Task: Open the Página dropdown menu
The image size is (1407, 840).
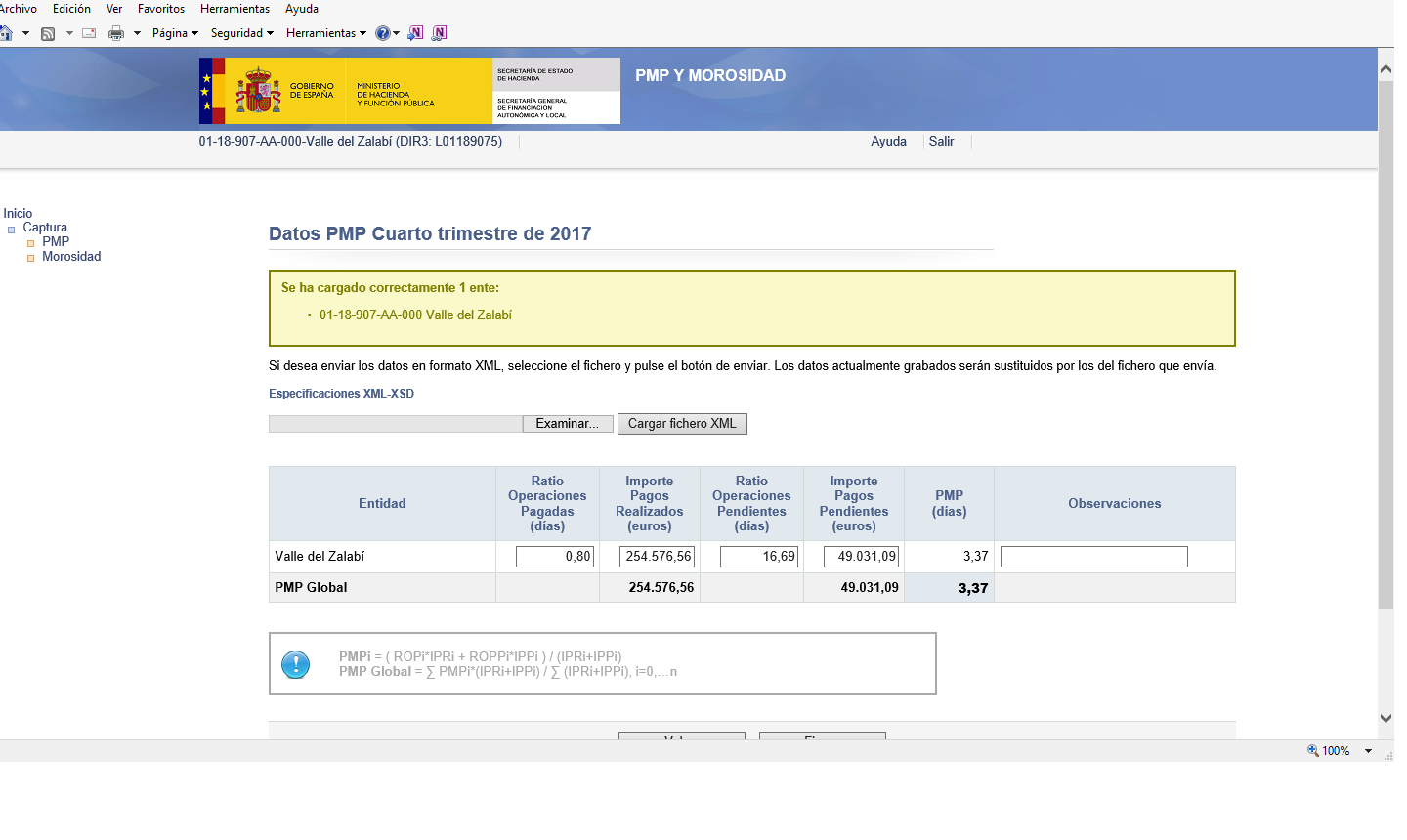Action: pos(175,33)
